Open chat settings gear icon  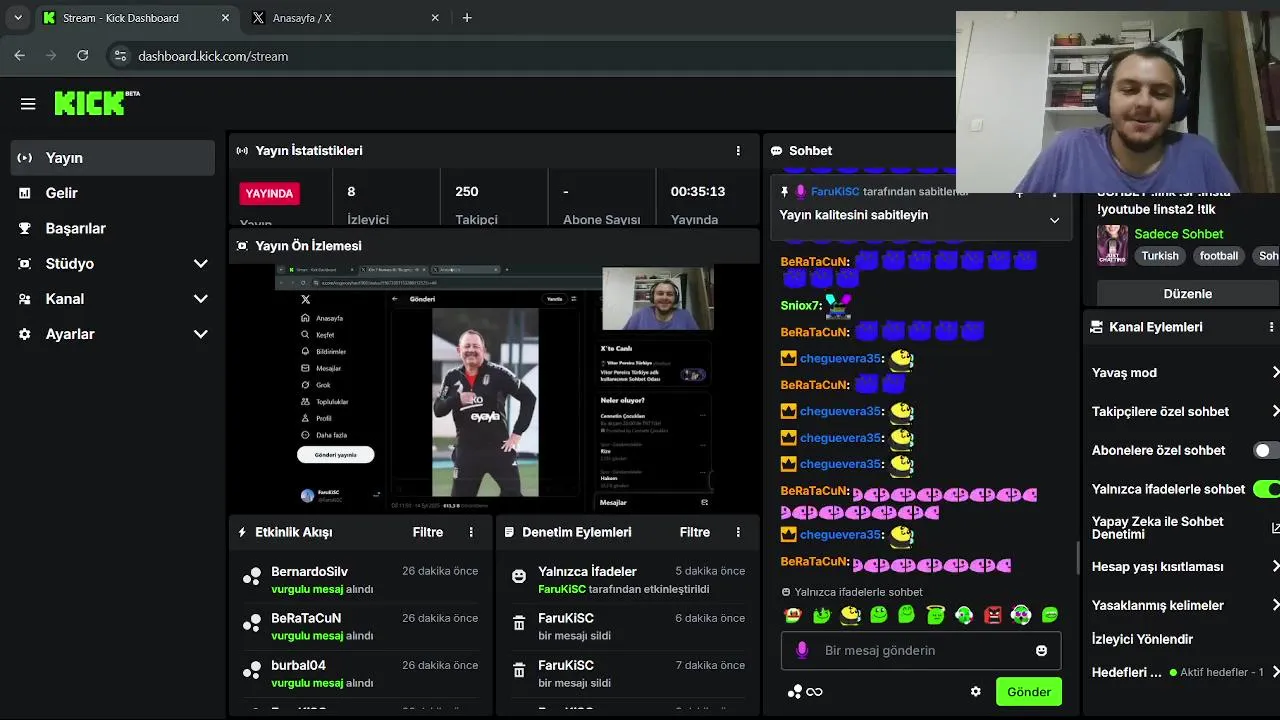(x=976, y=692)
